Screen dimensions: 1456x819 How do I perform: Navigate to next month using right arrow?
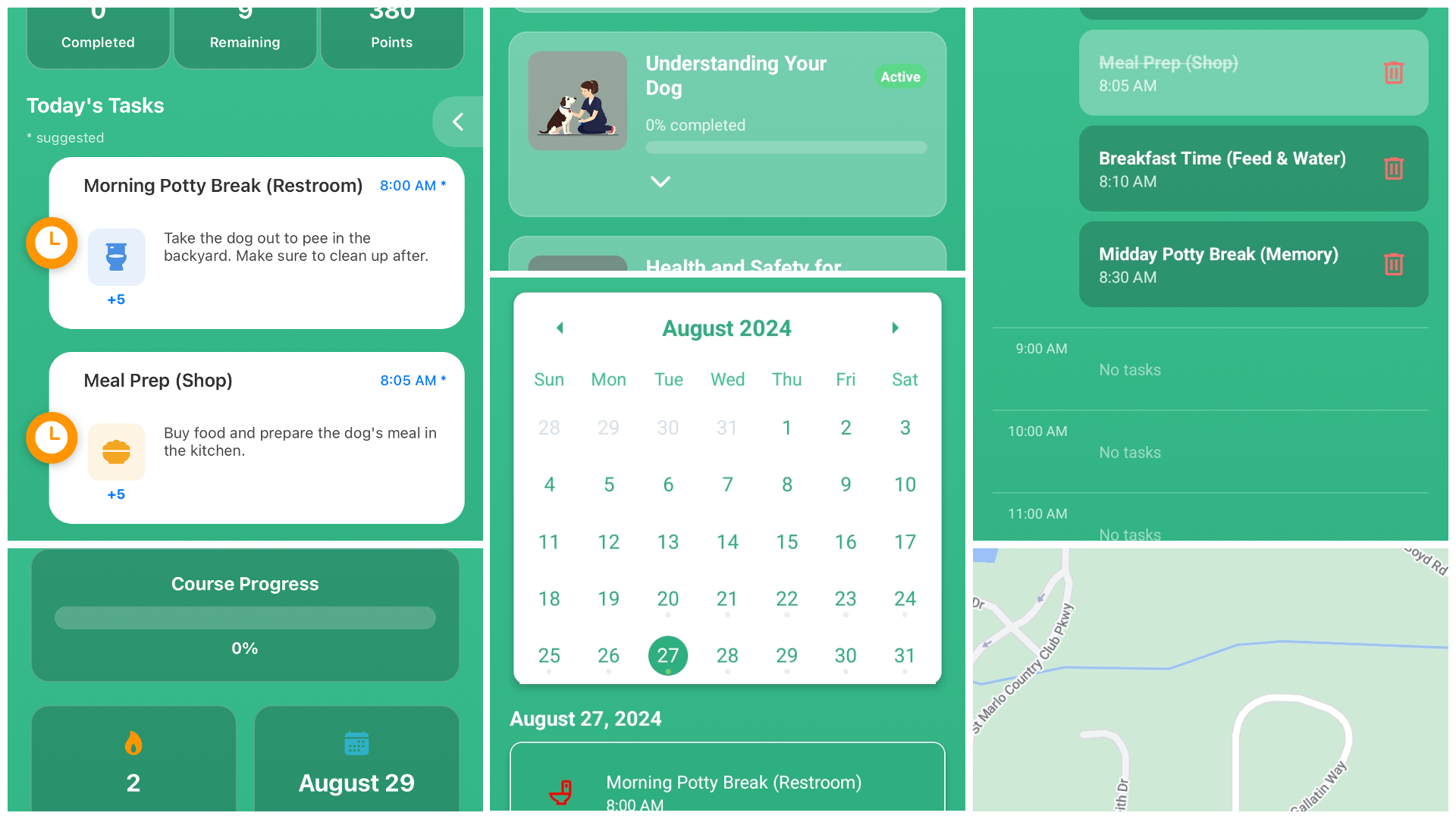pos(895,328)
